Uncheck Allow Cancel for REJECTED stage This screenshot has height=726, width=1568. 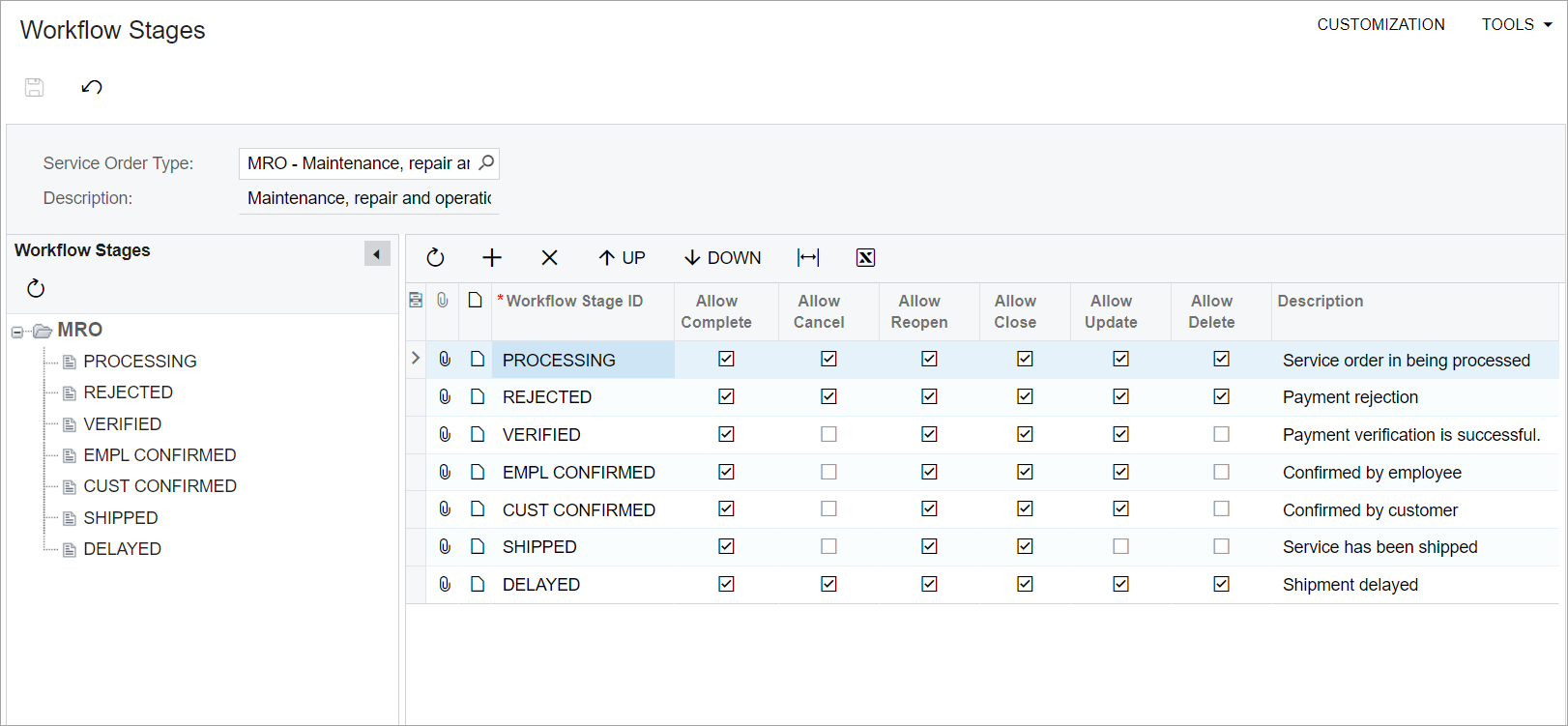[x=828, y=396]
